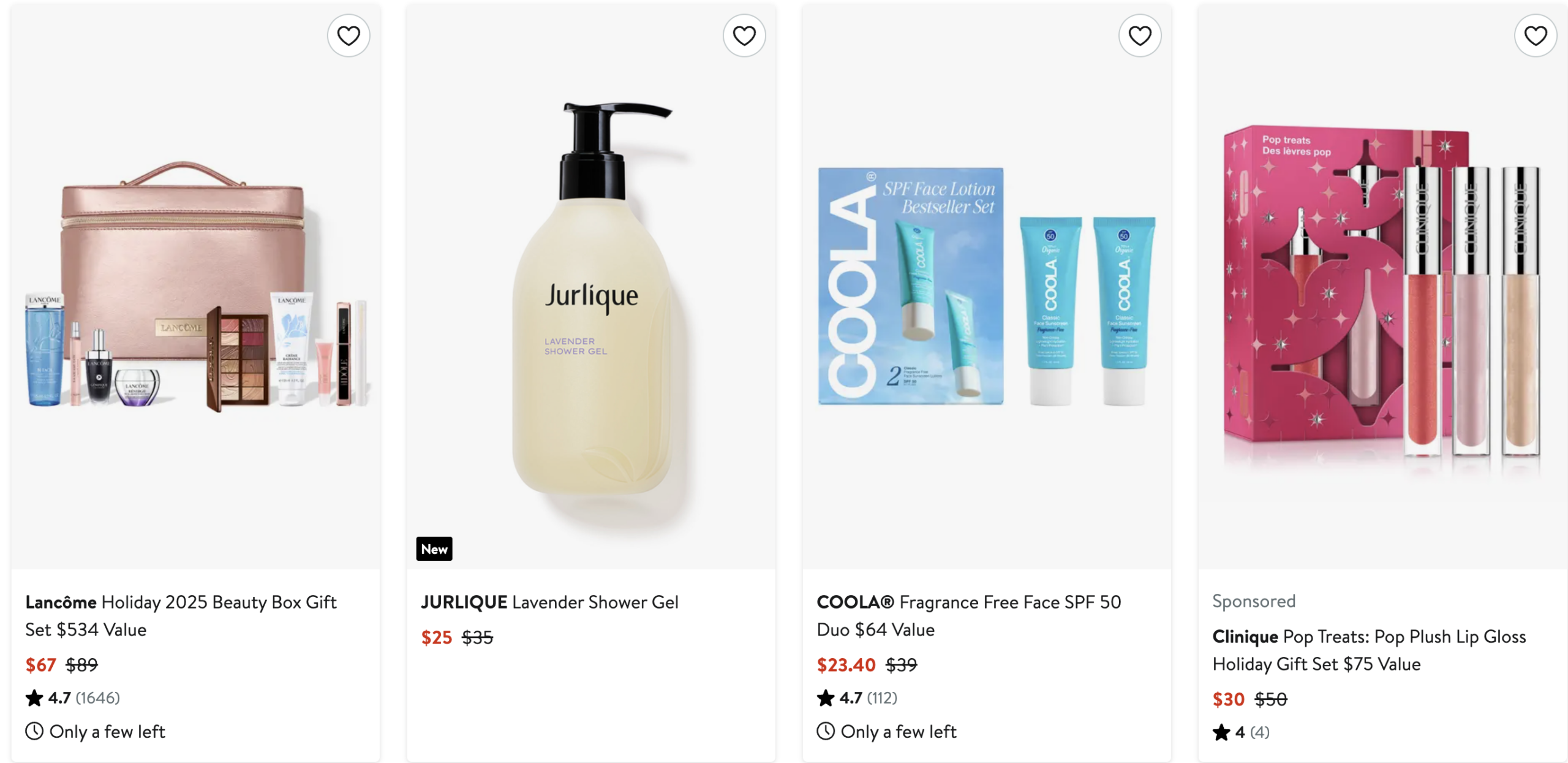The width and height of the screenshot is (1568, 763).
Task: Favorite the Lancôme Beauty Box with heart icon
Action: coord(349,36)
